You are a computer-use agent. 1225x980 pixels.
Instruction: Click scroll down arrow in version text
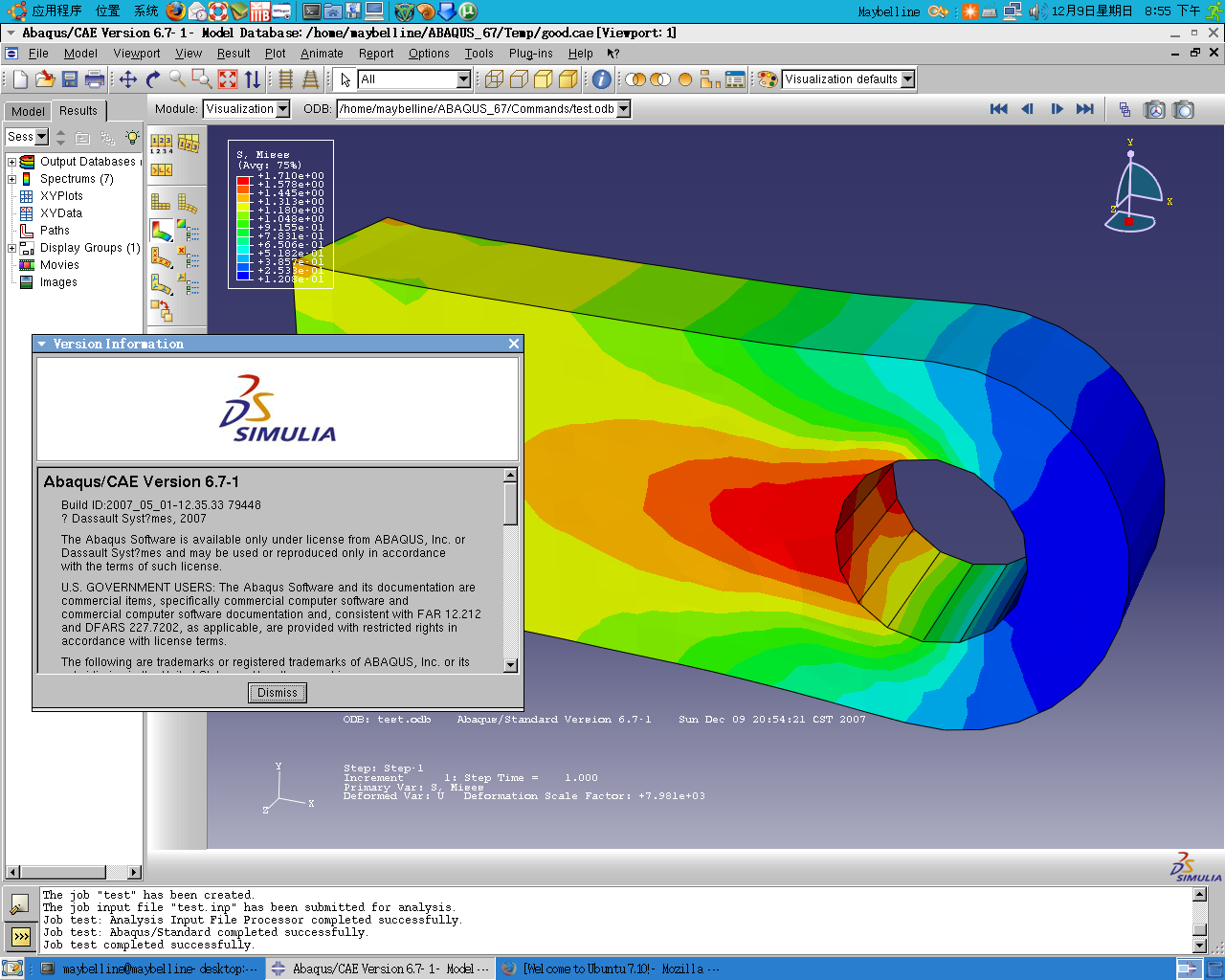click(510, 665)
